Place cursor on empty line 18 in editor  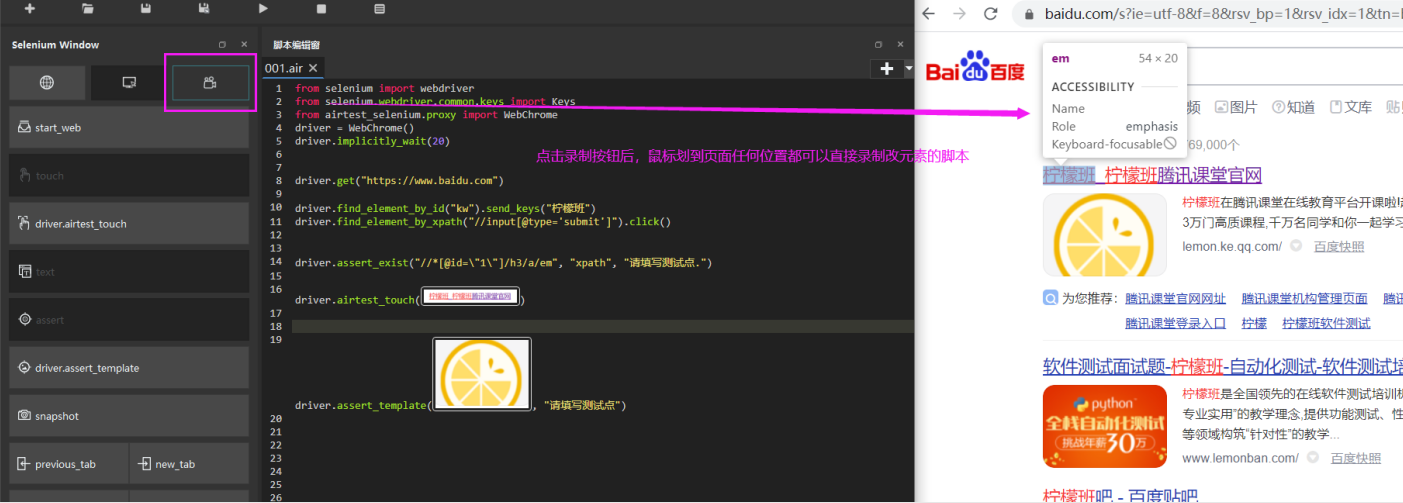coord(604,326)
